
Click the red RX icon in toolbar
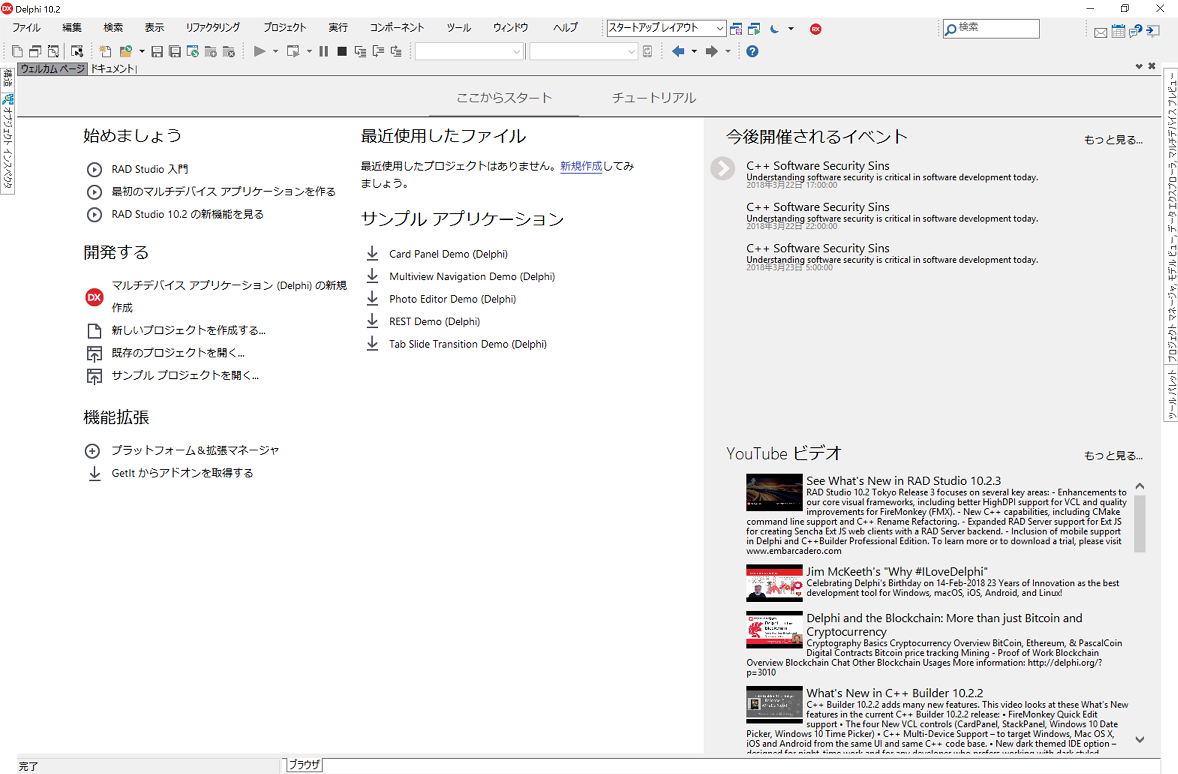point(816,29)
